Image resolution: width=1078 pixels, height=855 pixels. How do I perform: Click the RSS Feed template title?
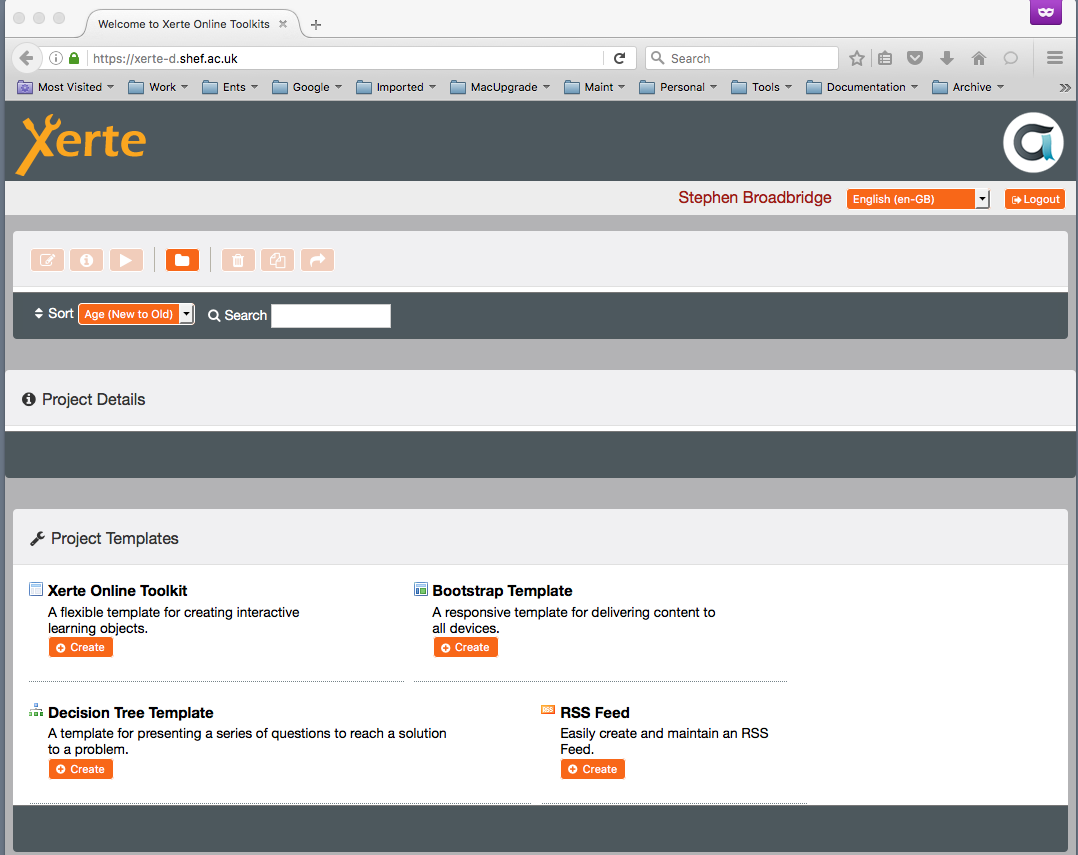pyautogui.click(x=595, y=713)
